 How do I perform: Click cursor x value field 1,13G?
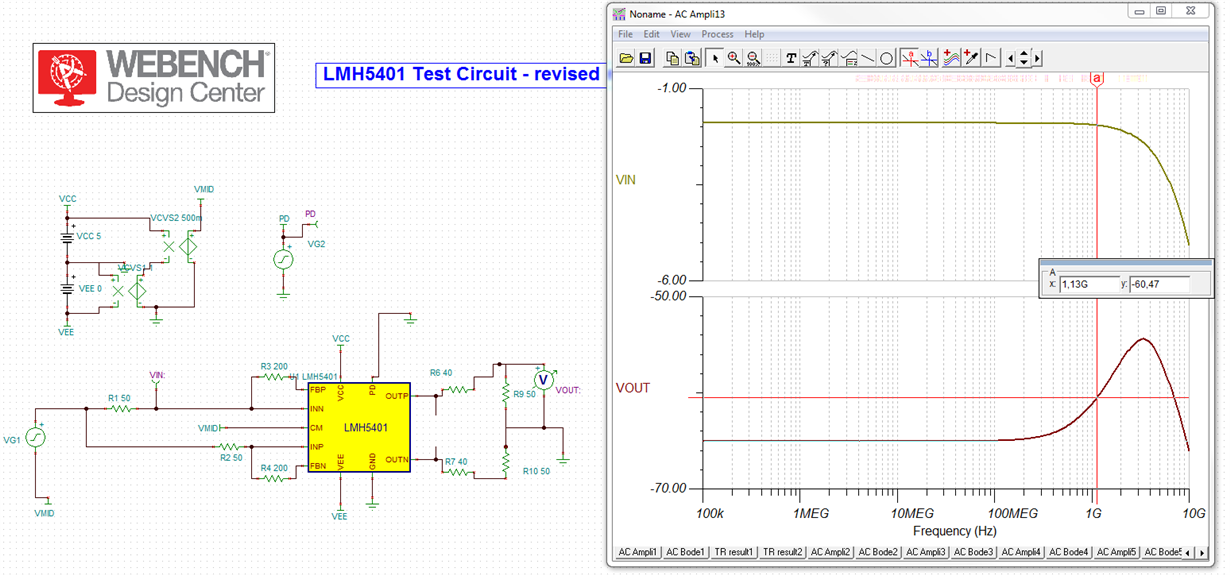[x=1089, y=285]
